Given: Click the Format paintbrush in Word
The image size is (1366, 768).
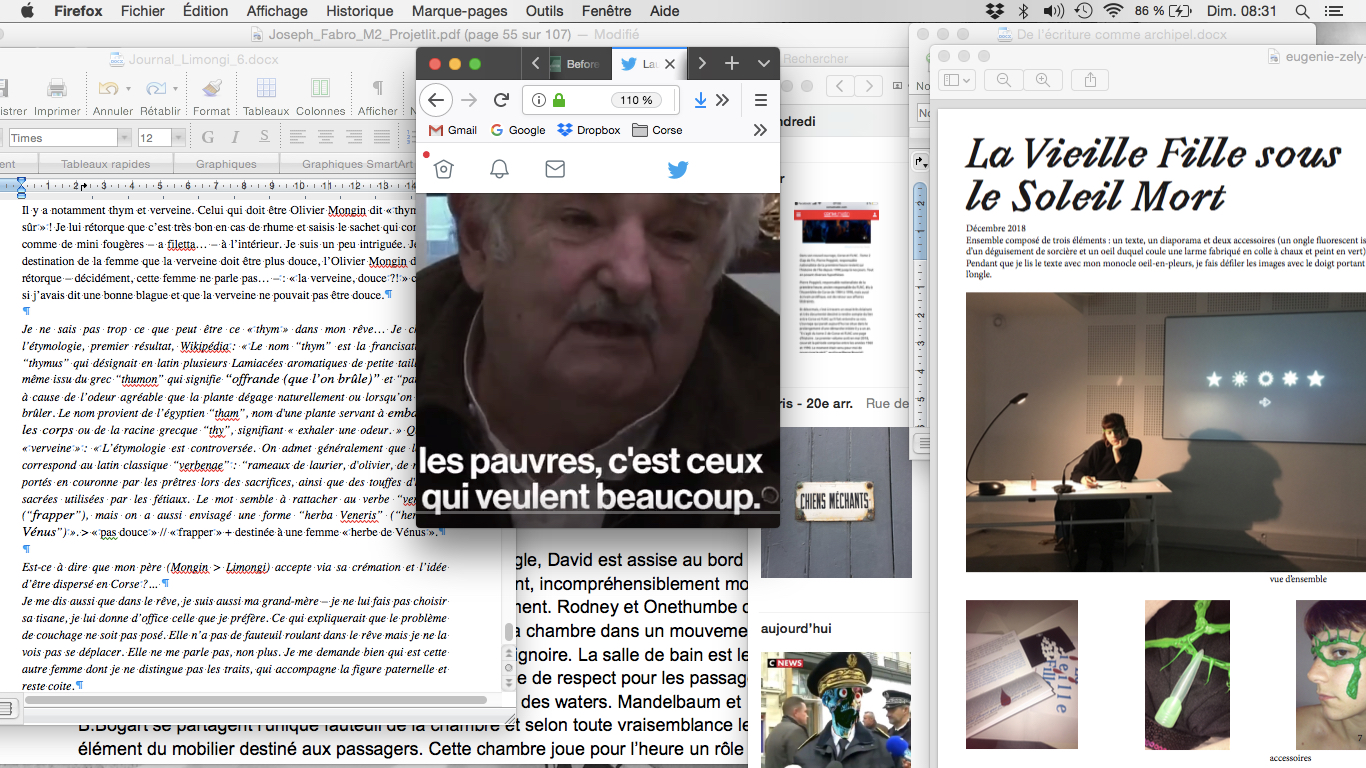Looking at the screenshot, I should [211, 90].
